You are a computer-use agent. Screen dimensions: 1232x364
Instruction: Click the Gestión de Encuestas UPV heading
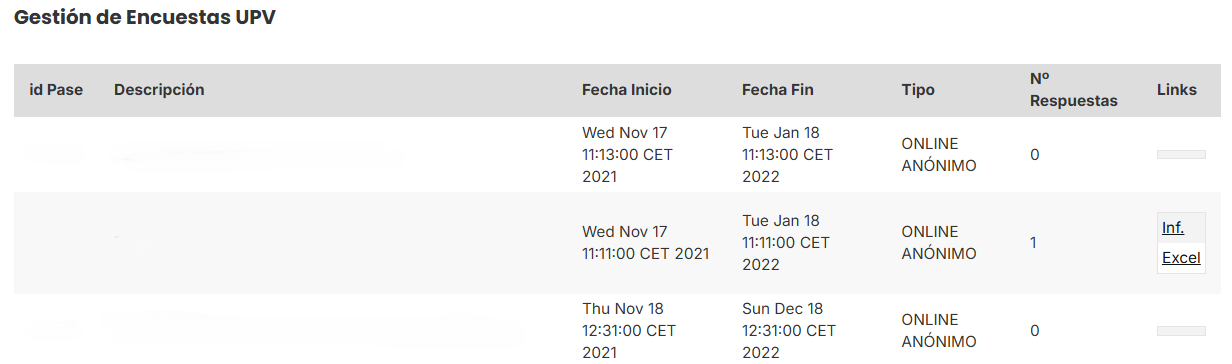[145, 19]
